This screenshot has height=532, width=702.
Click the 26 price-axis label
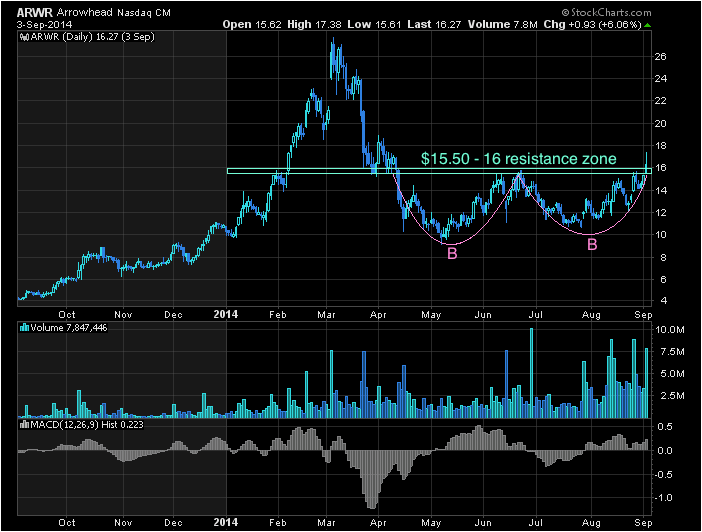pyautogui.click(x=660, y=56)
